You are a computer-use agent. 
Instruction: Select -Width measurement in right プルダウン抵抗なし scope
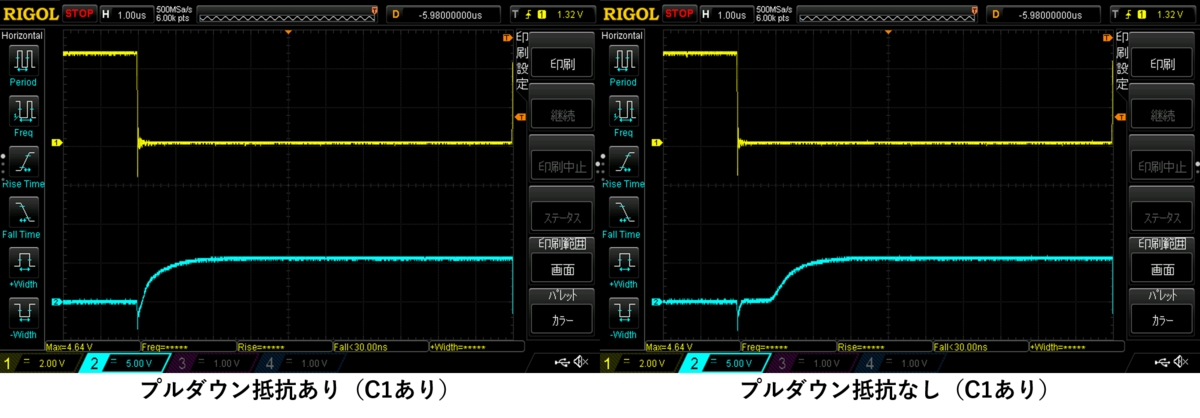pyautogui.click(x=622, y=318)
